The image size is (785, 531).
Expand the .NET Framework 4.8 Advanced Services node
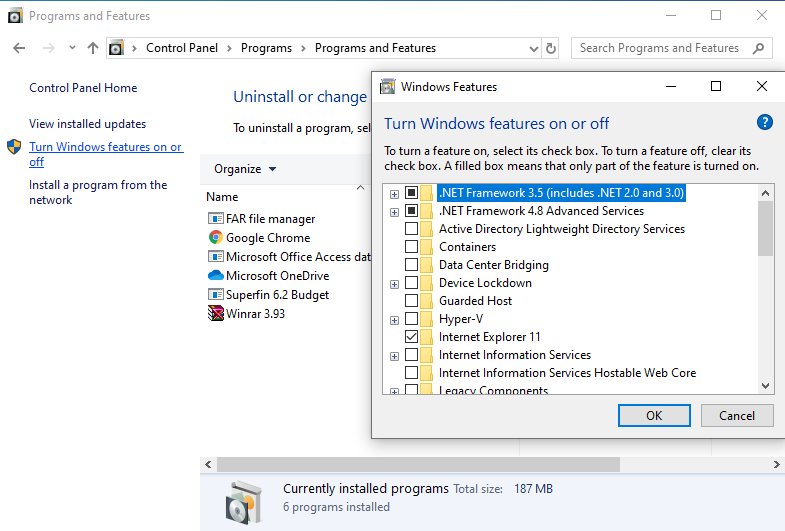pyautogui.click(x=395, y=212)
